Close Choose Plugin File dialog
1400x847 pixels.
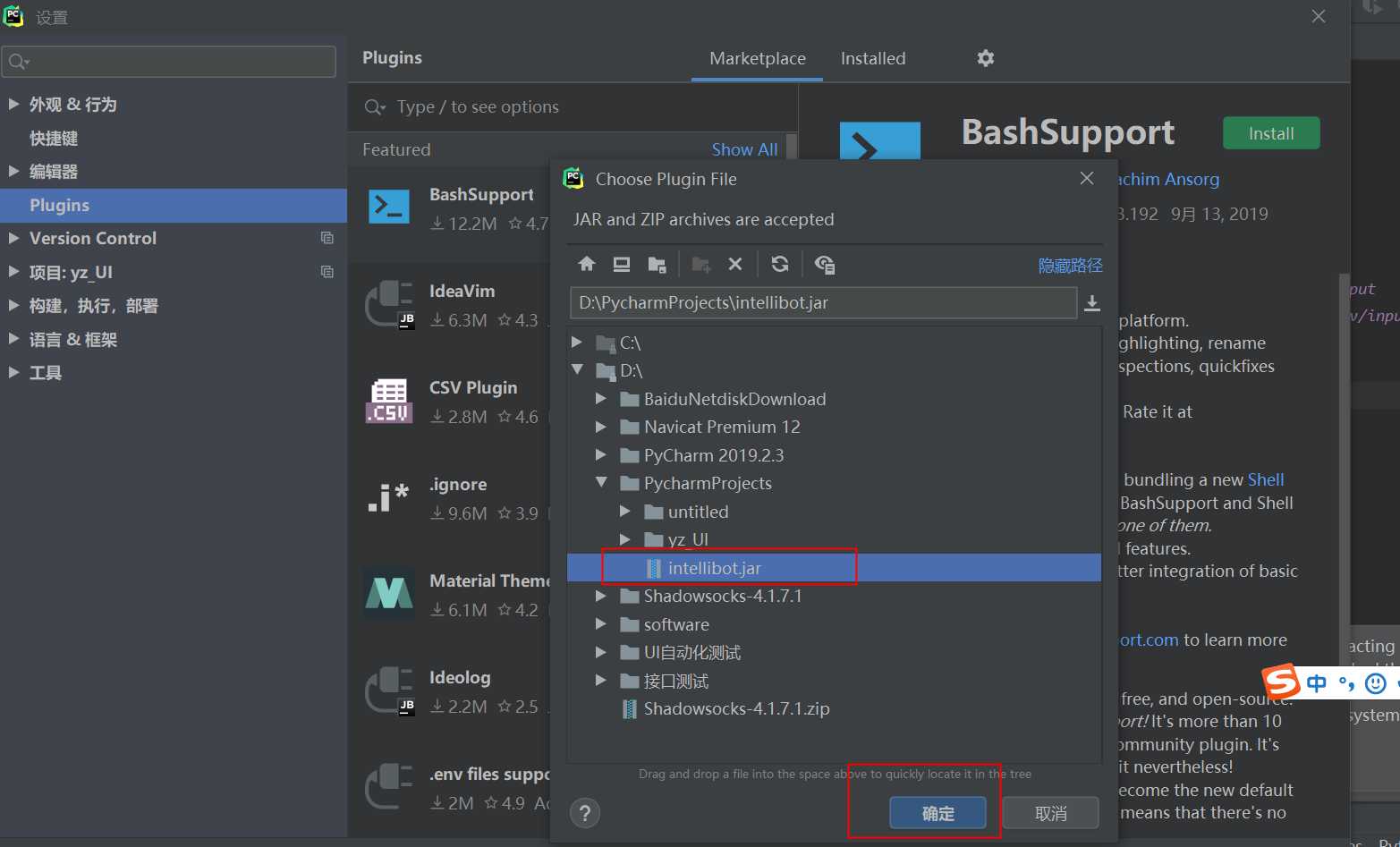pos(1087,178)
